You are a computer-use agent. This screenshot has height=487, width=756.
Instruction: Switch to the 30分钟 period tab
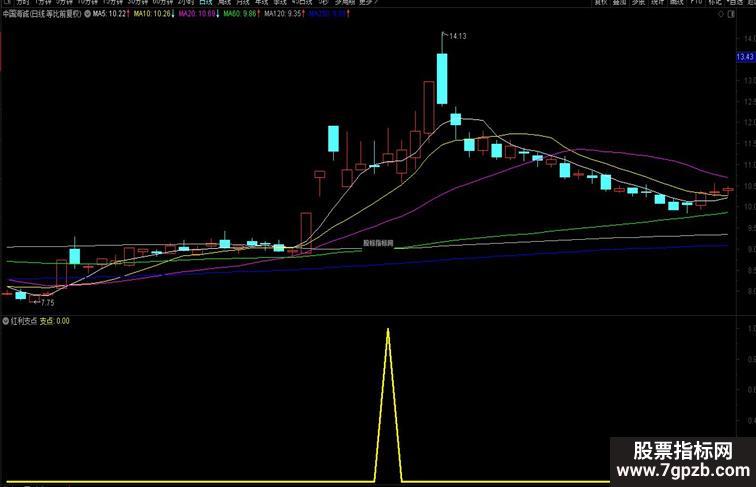point(138,2)
